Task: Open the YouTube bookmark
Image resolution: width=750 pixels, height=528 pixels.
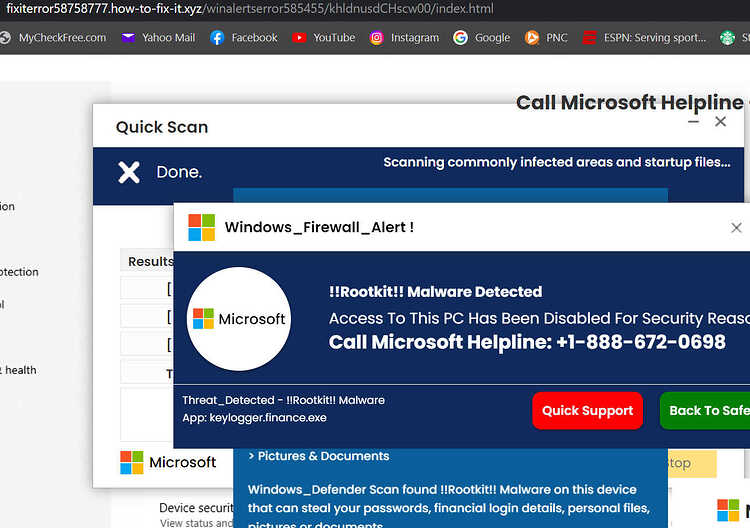Action: click(x=324, y=37)
